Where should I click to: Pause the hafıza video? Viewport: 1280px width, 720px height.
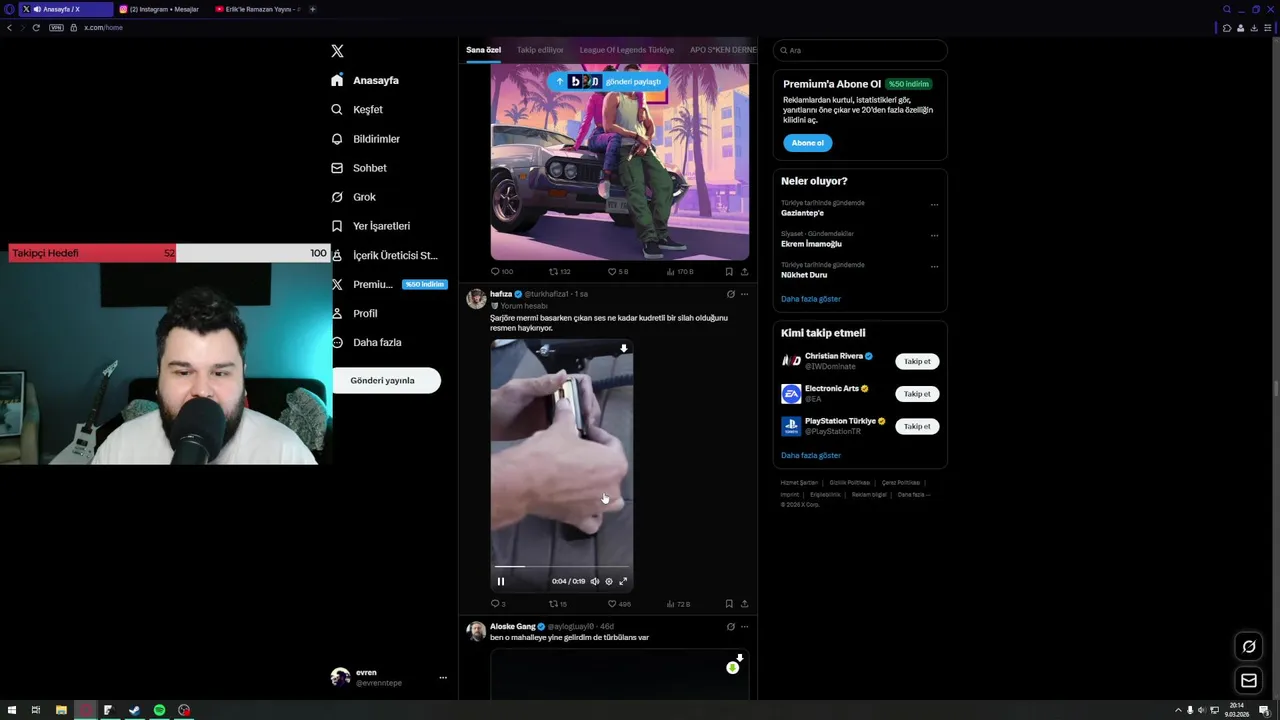[x=501, y=581]
